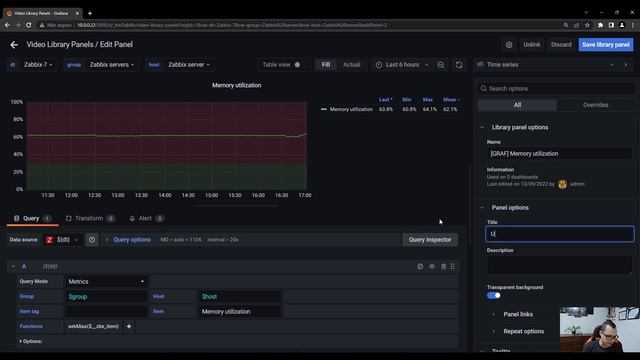The image size is (640, 360).
Task: Click Item Memory utilization field
Action: point(240,312)
